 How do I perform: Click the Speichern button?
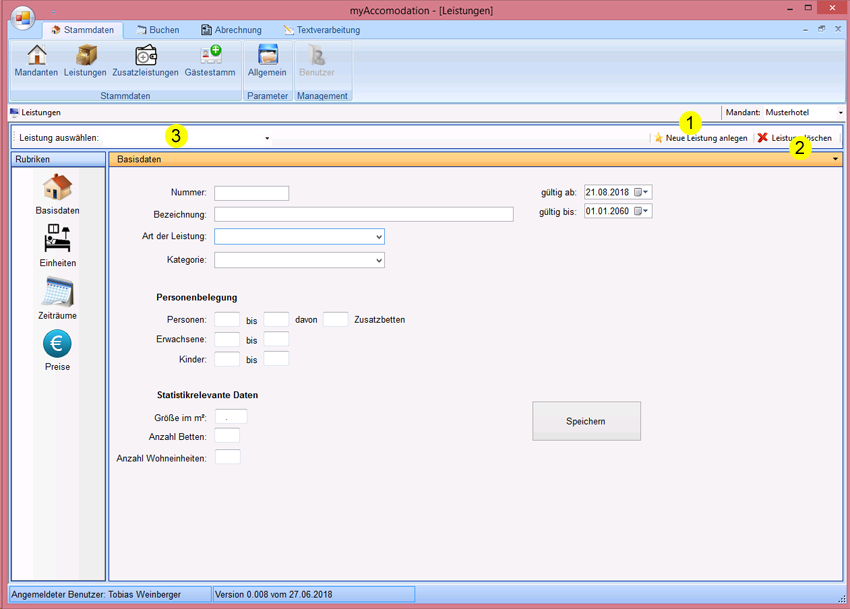(x=586, y=421)
